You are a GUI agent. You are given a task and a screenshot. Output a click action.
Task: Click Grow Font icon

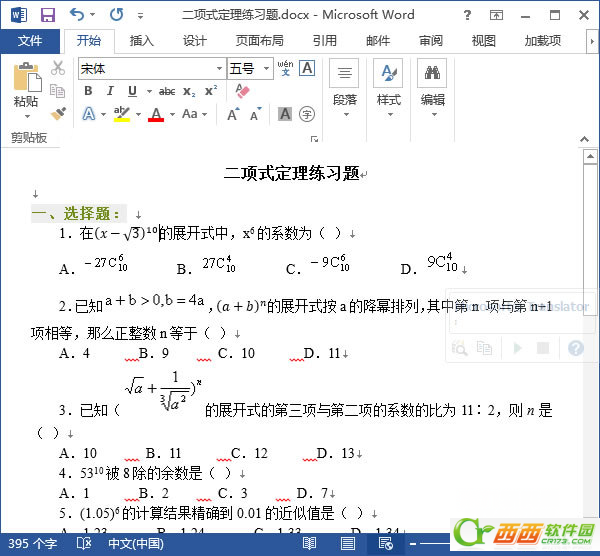pos(233,114)
